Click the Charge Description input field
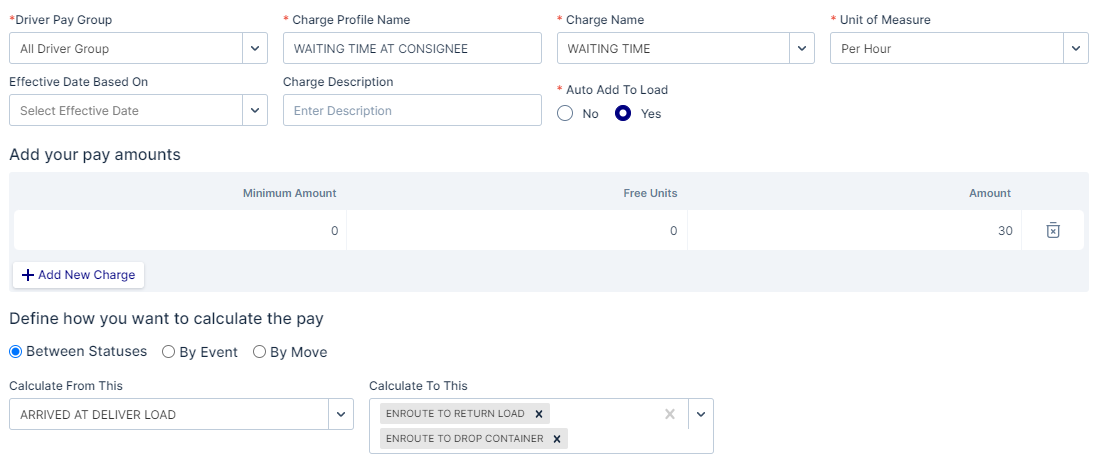 412,110
